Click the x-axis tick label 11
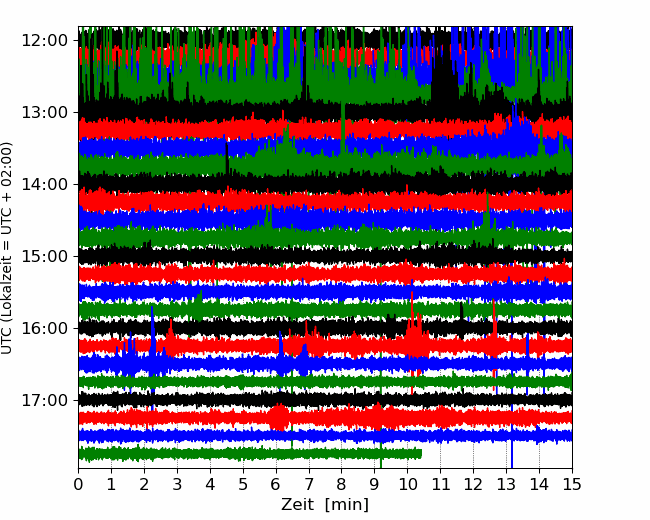Screen dimensions: 650x520 coord(441,484)
